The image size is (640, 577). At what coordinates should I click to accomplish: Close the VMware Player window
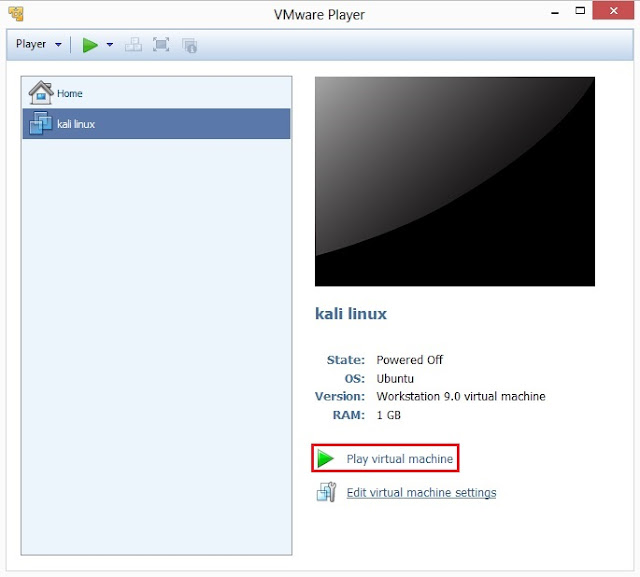point(613,11)
